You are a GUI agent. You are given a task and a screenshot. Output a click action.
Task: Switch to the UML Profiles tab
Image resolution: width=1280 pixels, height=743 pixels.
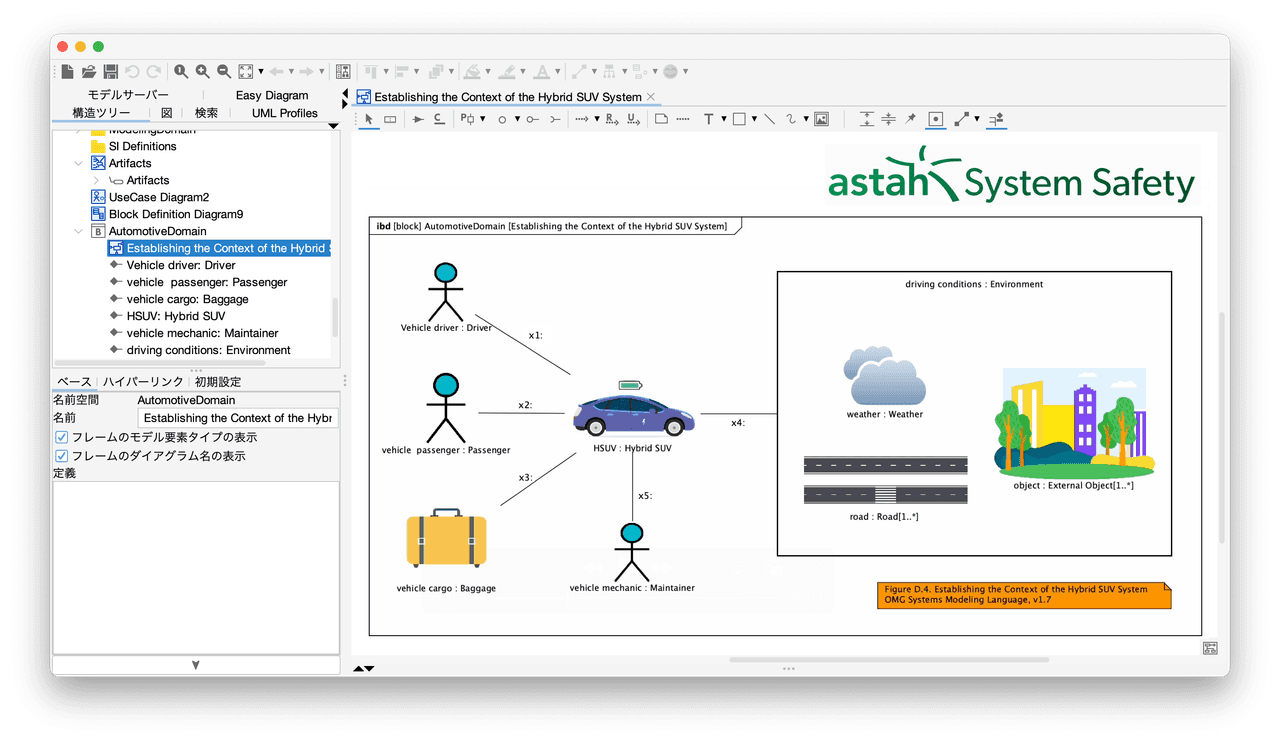click(x=285, y=113)
